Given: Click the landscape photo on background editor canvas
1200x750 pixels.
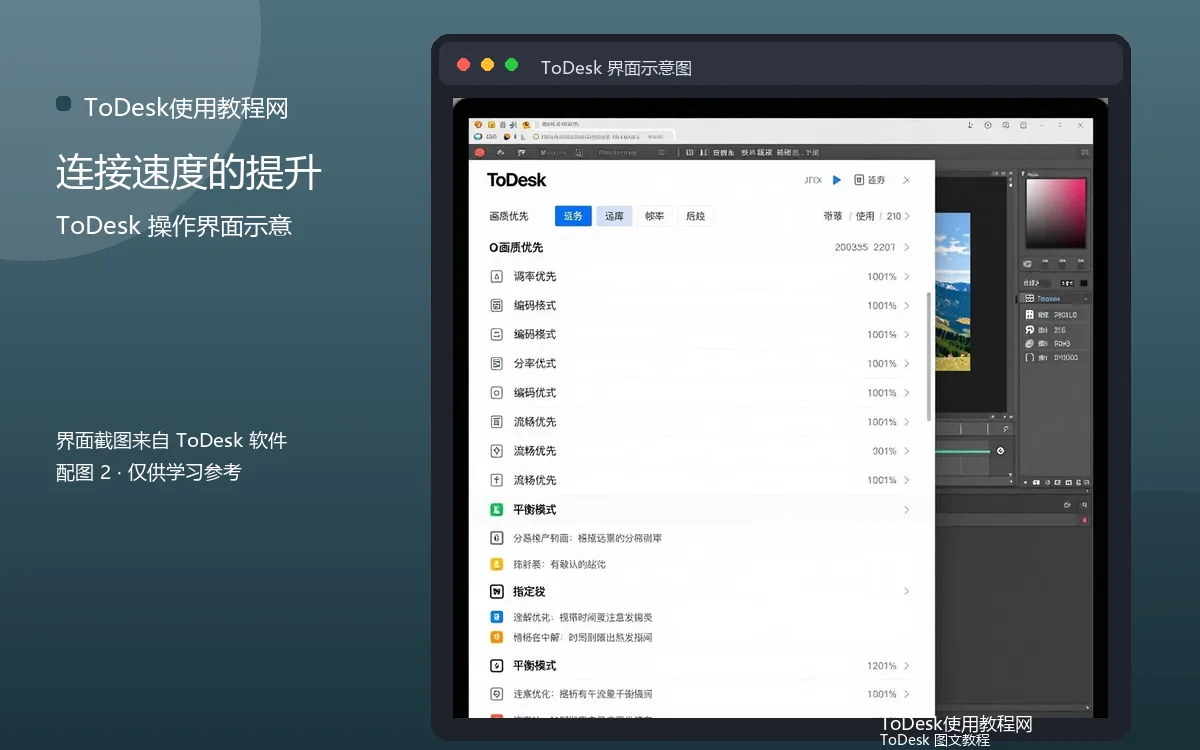Looking at the screenshot, I should coord(952,292).
